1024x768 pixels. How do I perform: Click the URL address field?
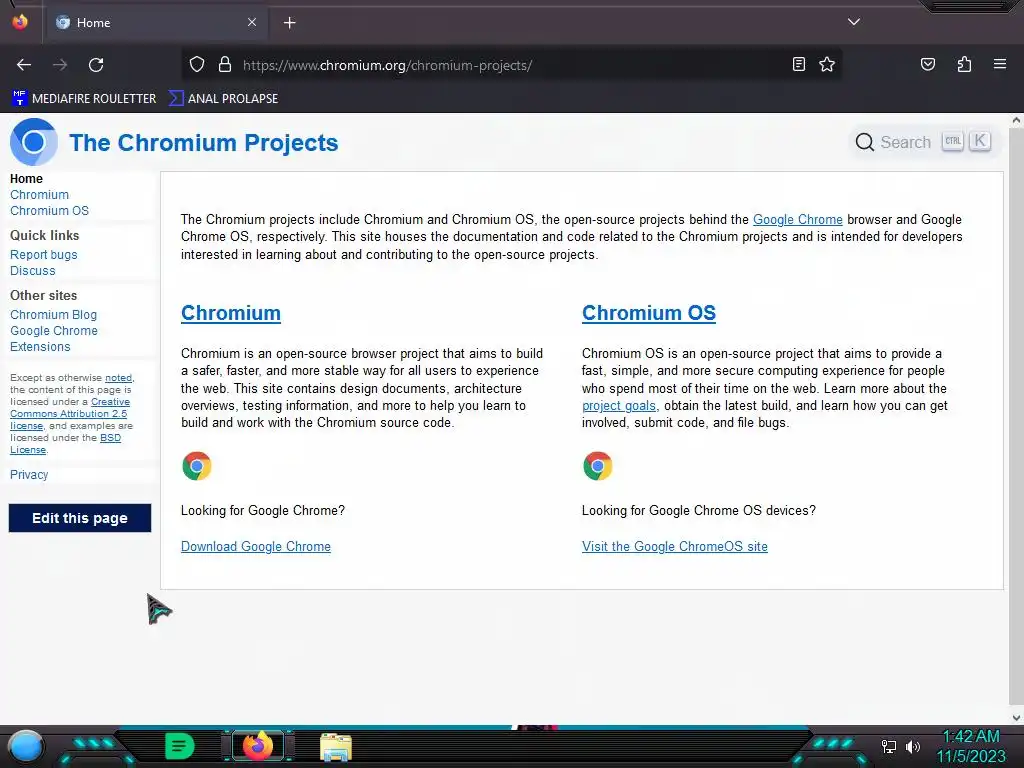coord(511,65)
